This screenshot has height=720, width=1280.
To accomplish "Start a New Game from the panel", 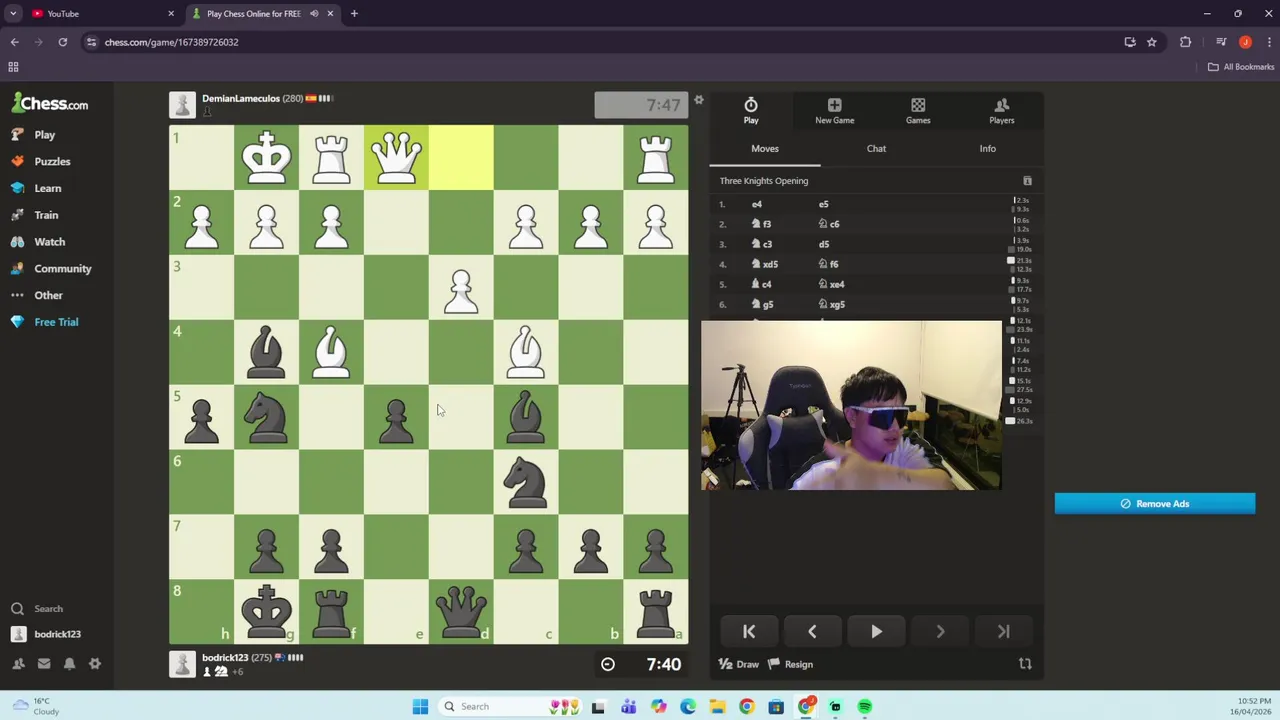I will [x=834, y=111].
